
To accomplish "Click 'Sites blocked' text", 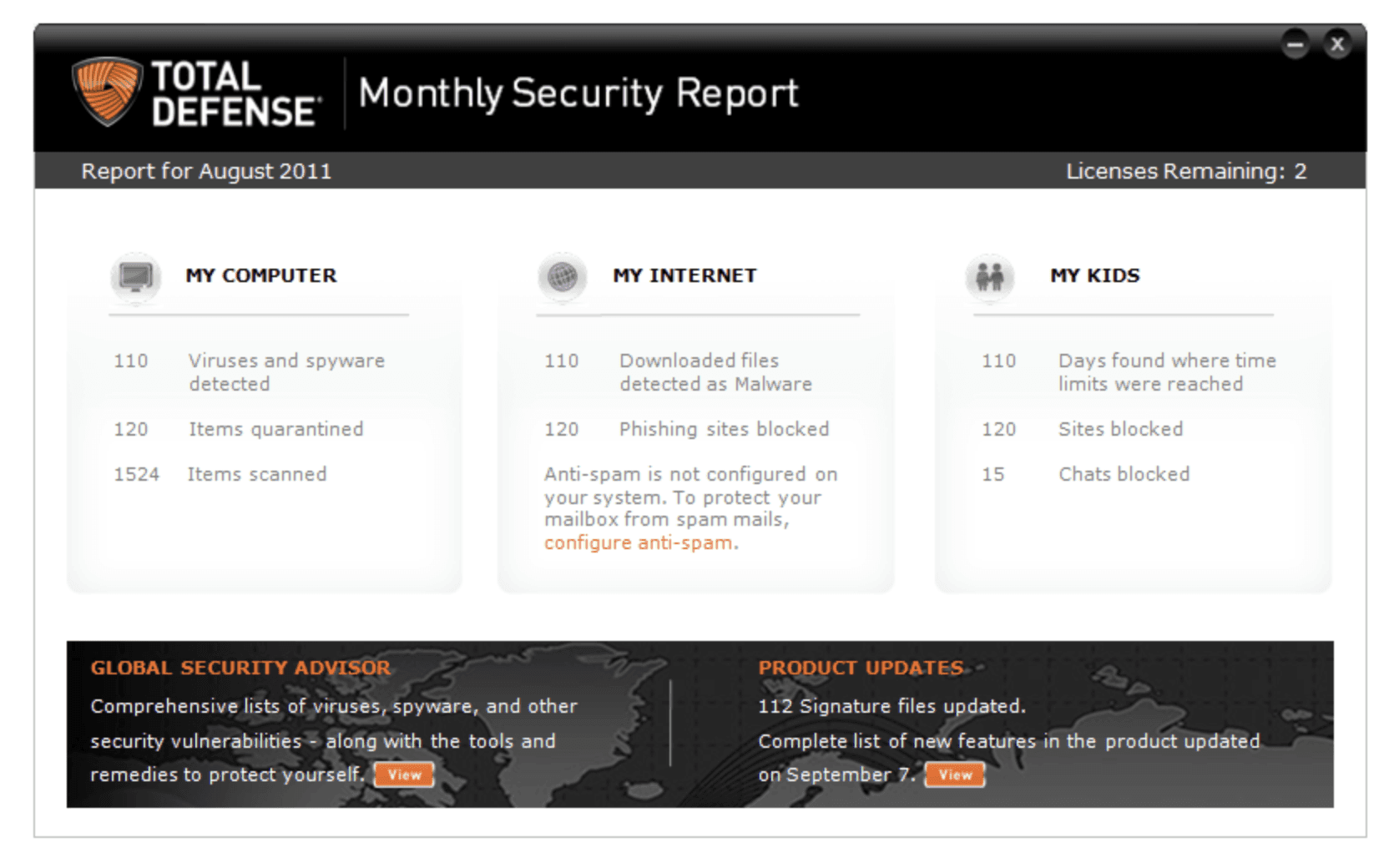I will (x=1120, y=429).
